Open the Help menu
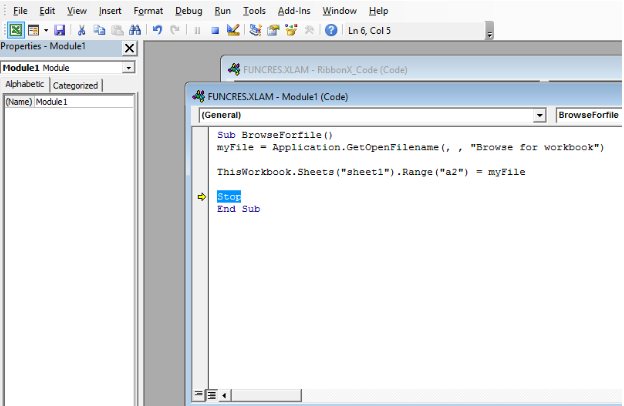The width and height of the screenshot is (624, 406). [378, 11]
